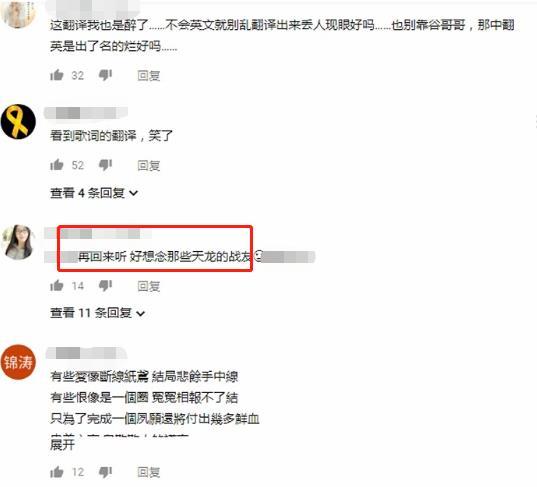537x487 pixels.
Task: Like the comment with 12 likes
Action: point(57,472)
